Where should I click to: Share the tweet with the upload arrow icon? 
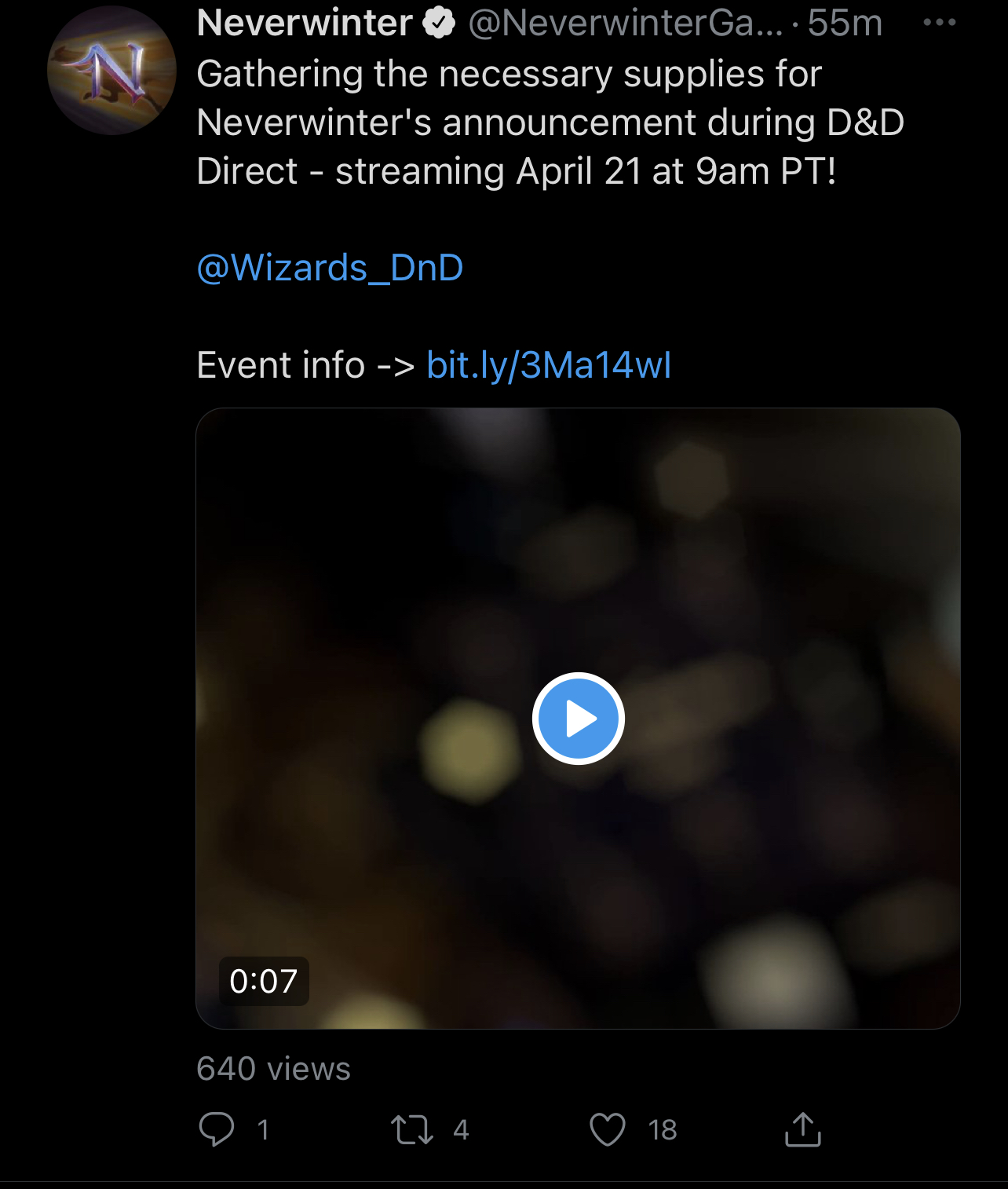click(x=803, y=1129)
